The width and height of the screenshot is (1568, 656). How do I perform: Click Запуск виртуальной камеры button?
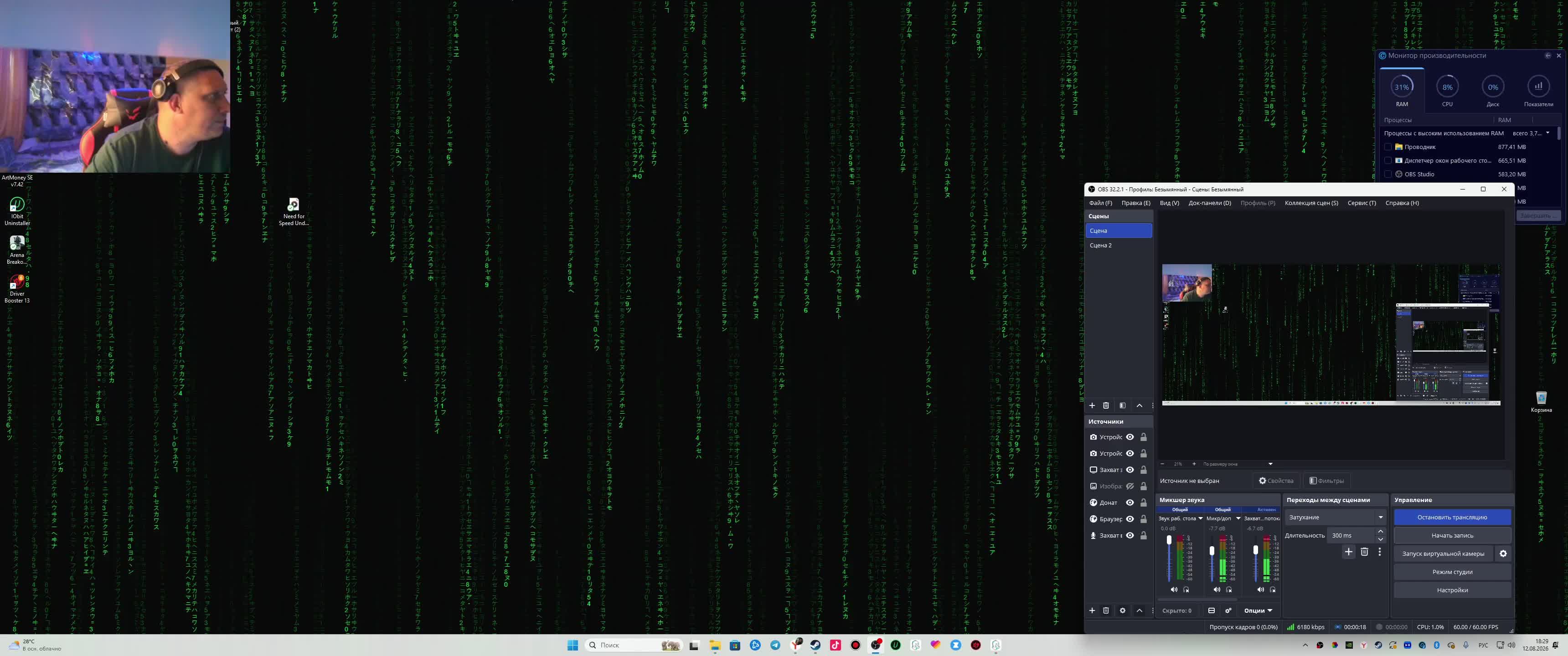(x=1443, y=554)
